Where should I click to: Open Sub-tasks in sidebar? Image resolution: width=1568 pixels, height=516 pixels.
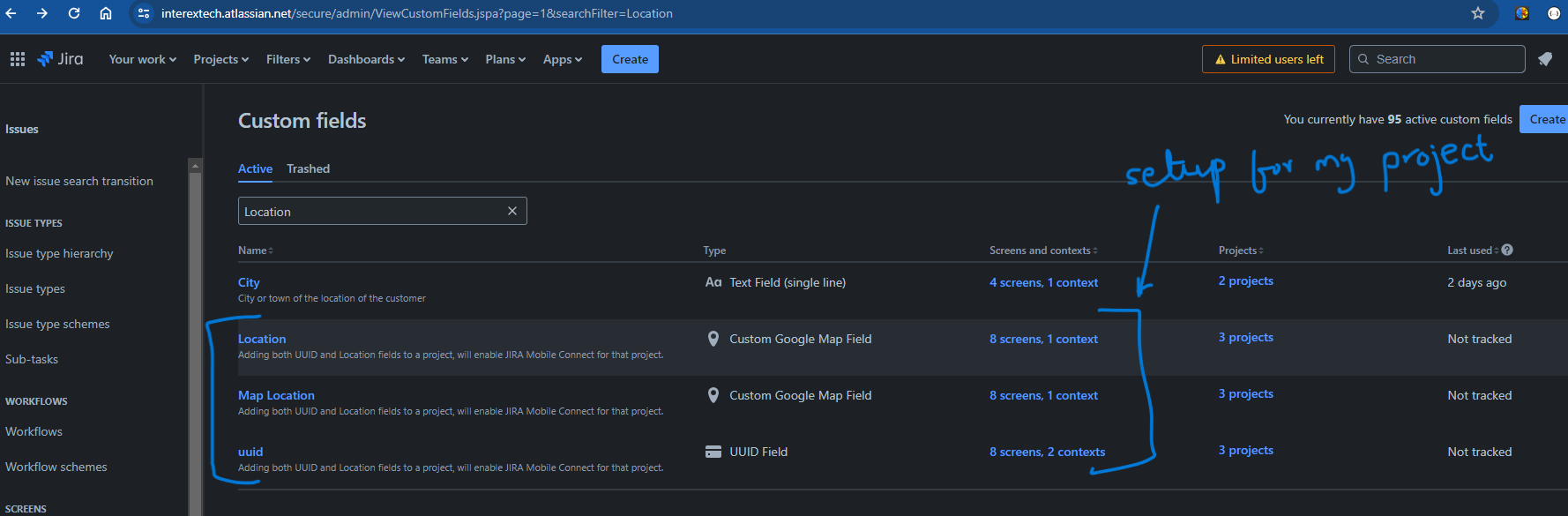(x=32, y=359)
